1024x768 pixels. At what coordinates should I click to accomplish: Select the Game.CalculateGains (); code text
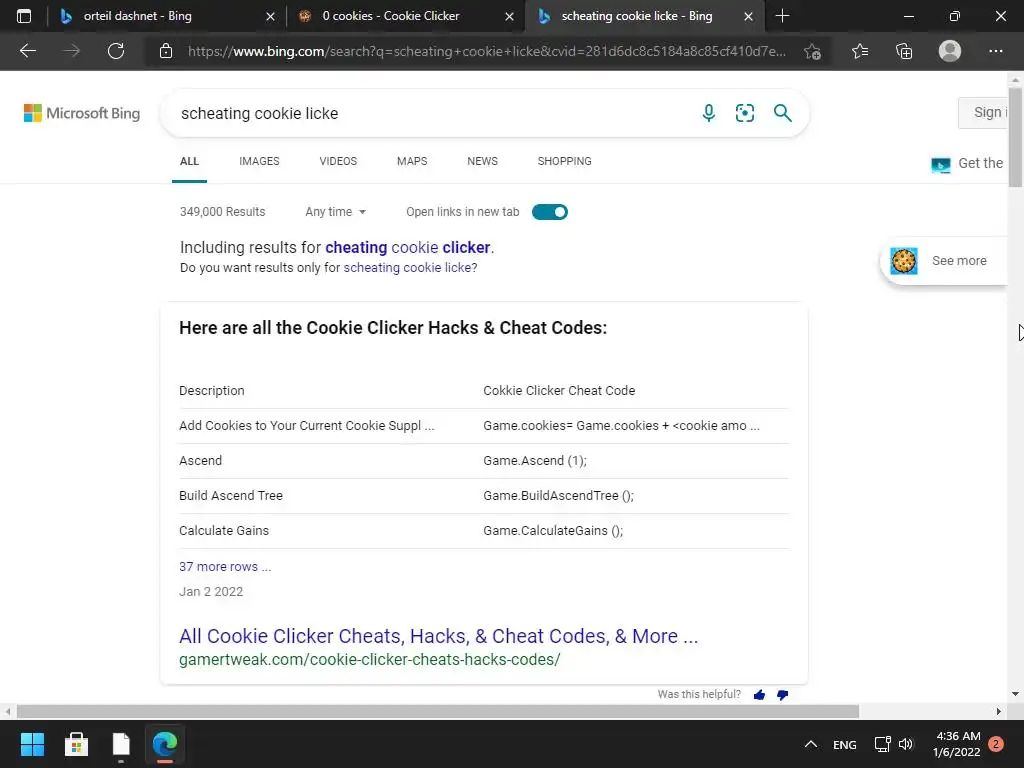[553, 531]
